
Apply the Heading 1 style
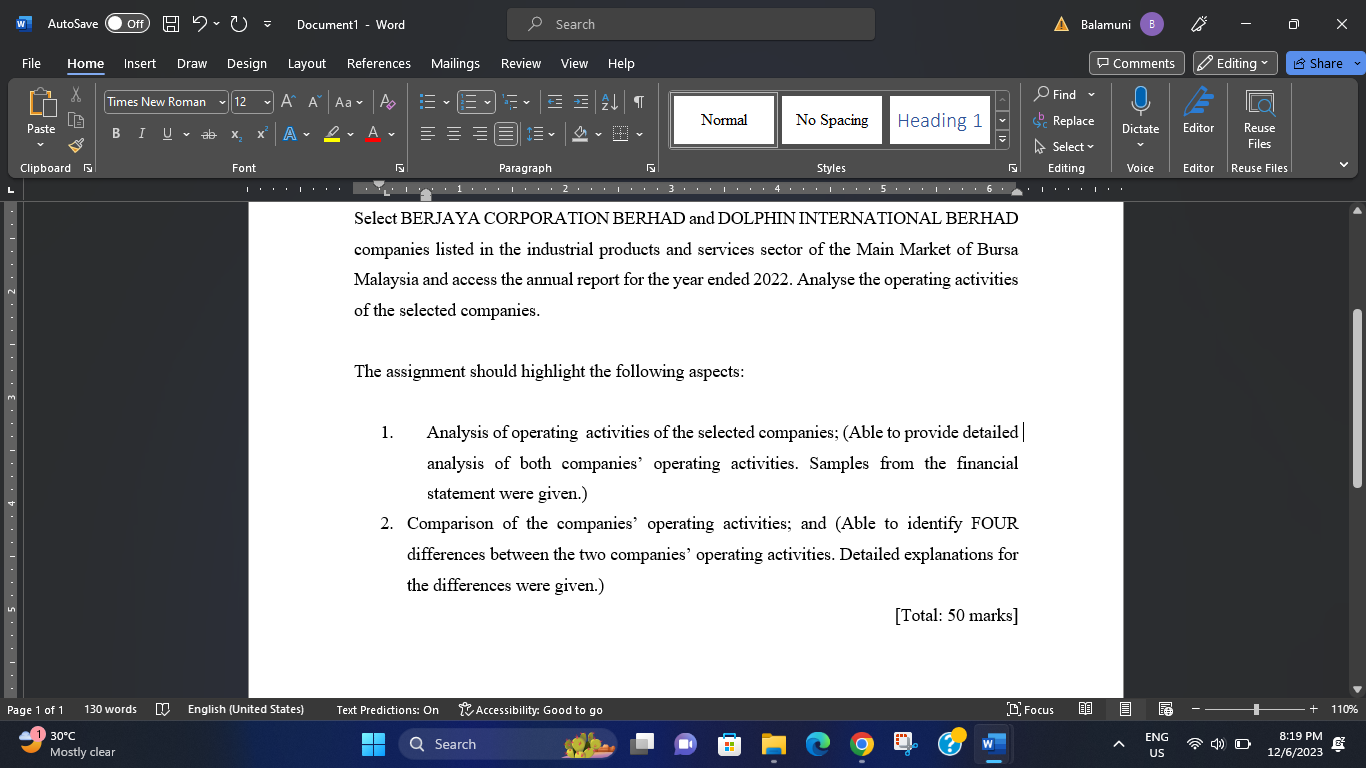coord(939,119)
